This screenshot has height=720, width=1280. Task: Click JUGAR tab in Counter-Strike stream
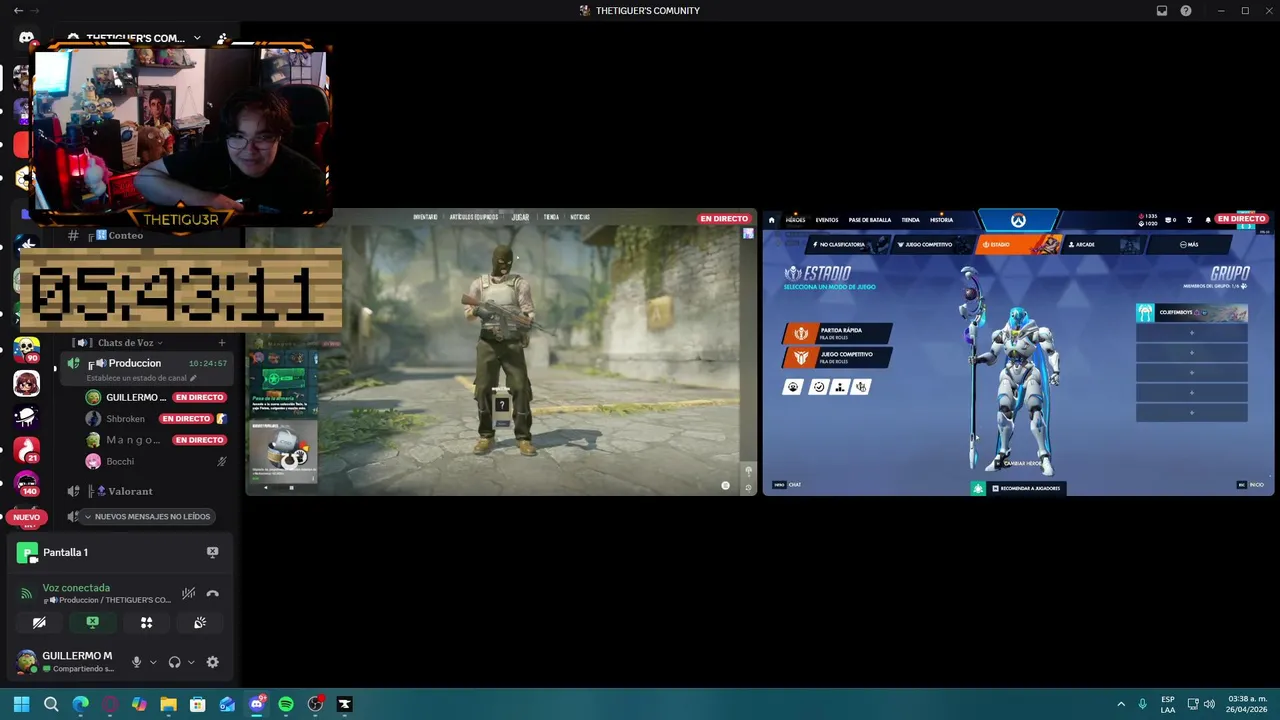[520, 217]
